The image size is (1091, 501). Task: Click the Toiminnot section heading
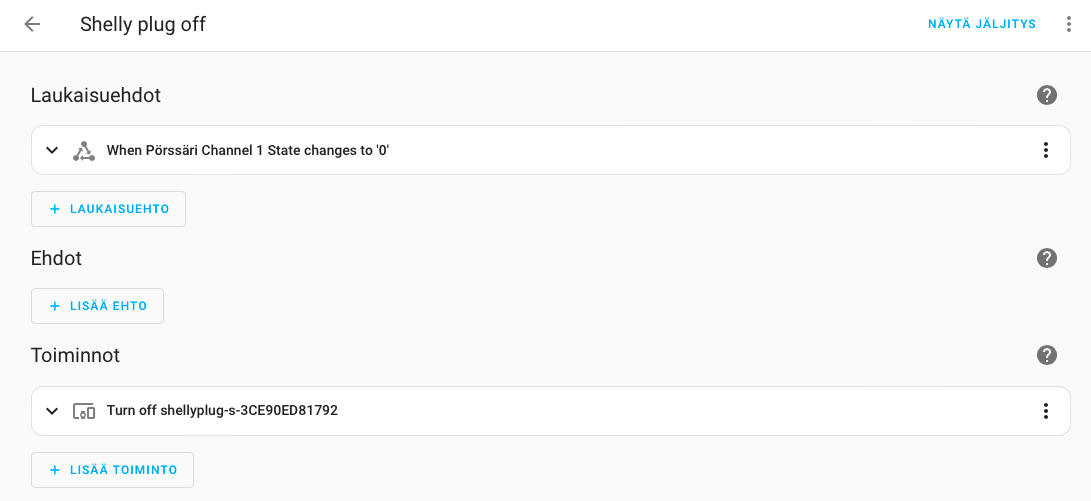[x=75, y=355]
